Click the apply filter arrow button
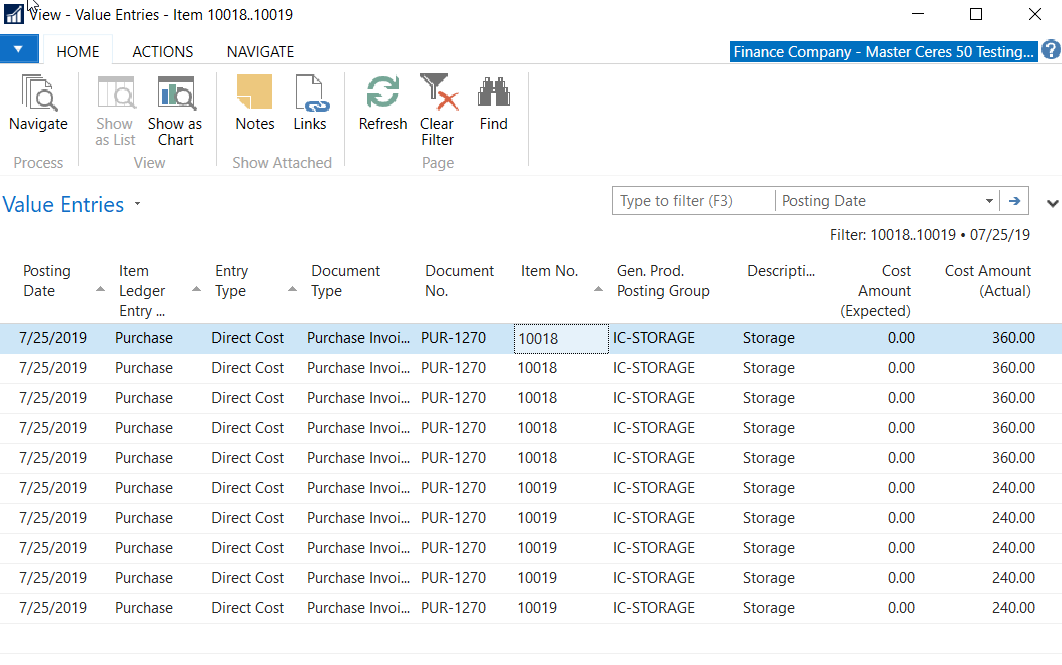 [1014, 201]
